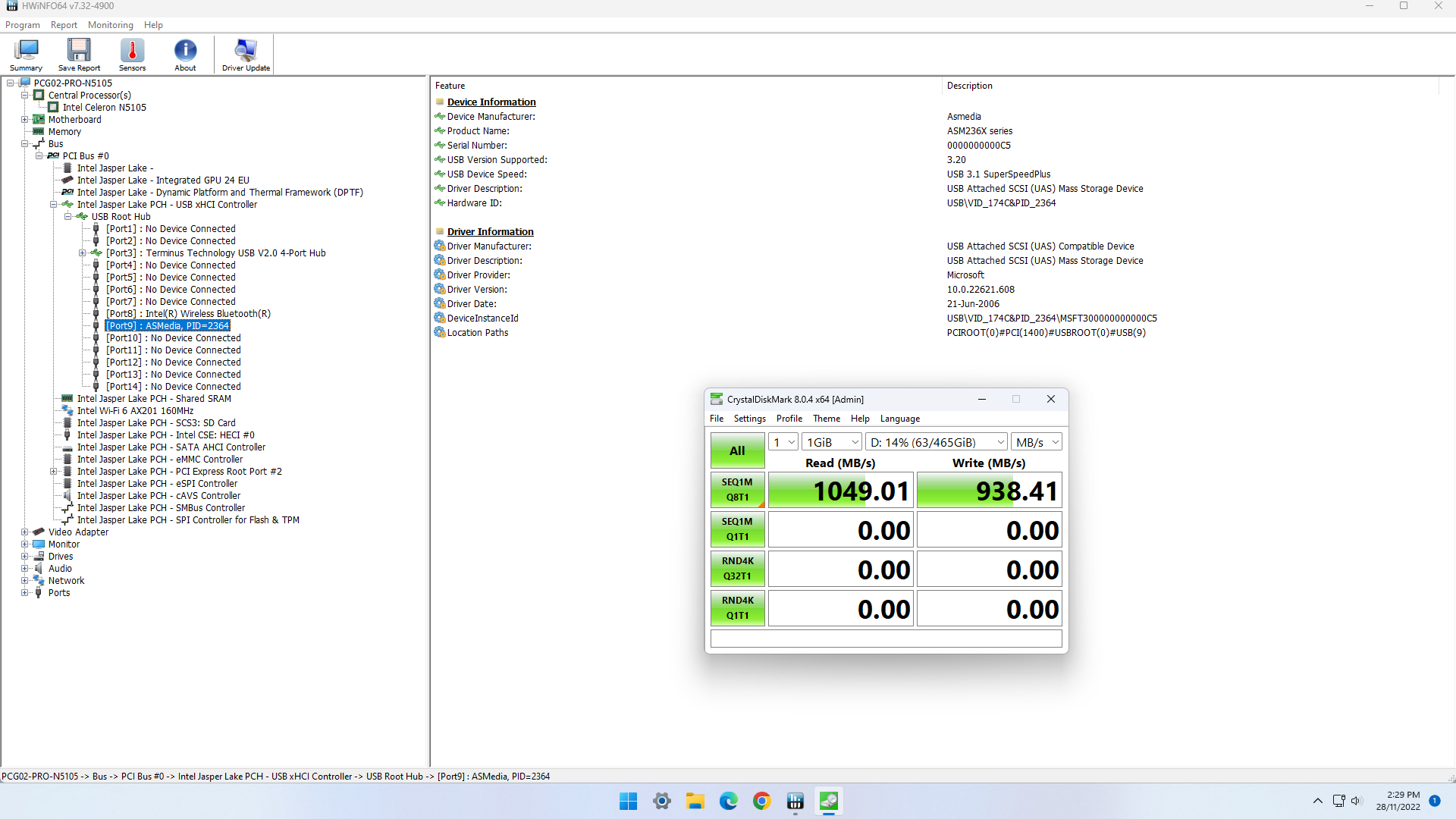Image resolution: width=1456 pixels, height=819 pixels.
Task: Select Integrated GPU 24 EU item
Action: click(163, 180)
